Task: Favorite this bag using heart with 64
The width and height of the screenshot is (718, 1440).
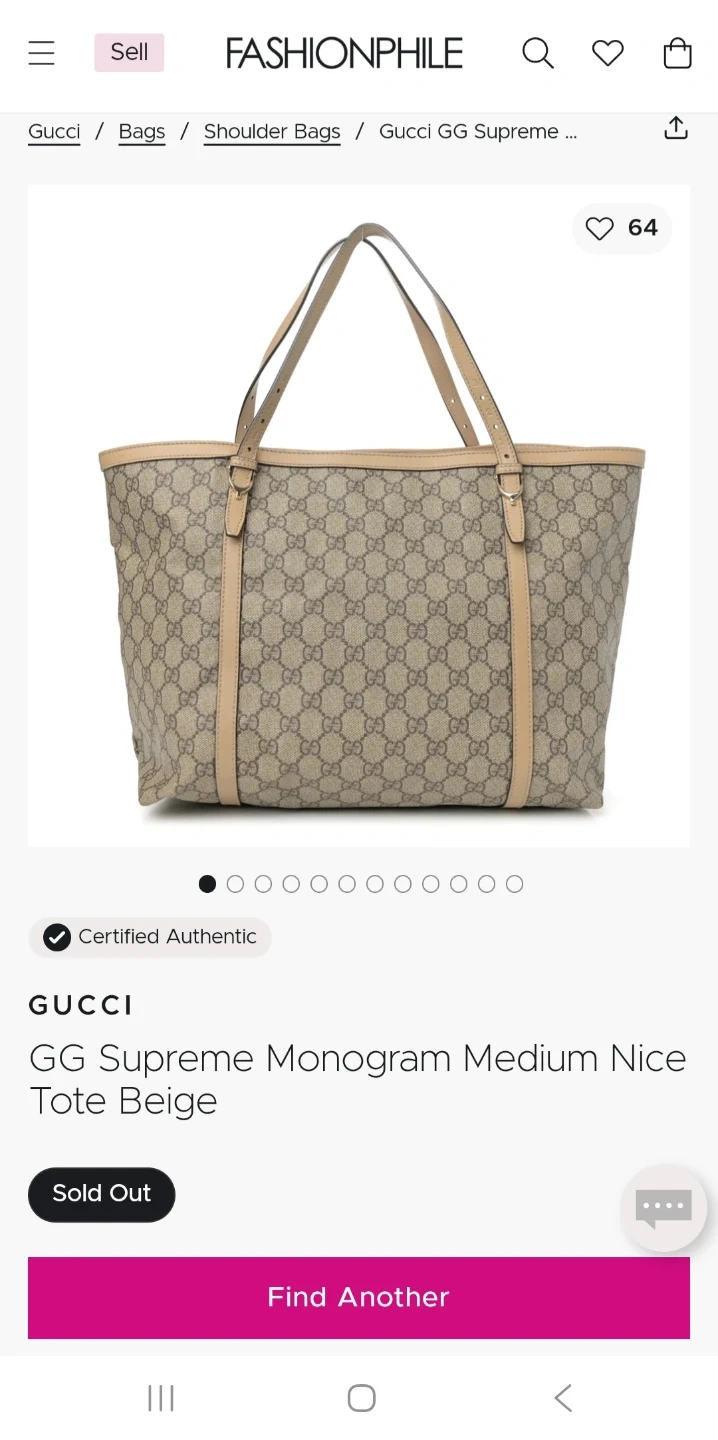Action: 622,228
